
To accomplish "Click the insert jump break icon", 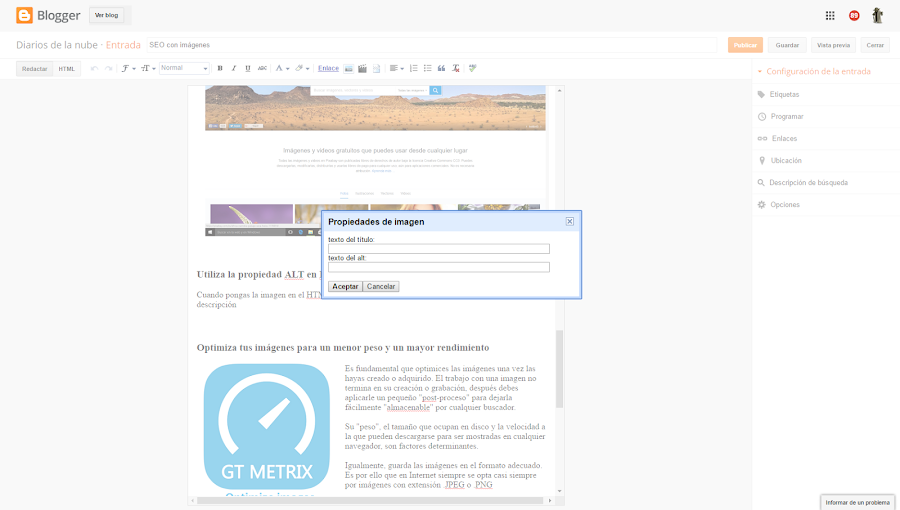I will point(376,68).
